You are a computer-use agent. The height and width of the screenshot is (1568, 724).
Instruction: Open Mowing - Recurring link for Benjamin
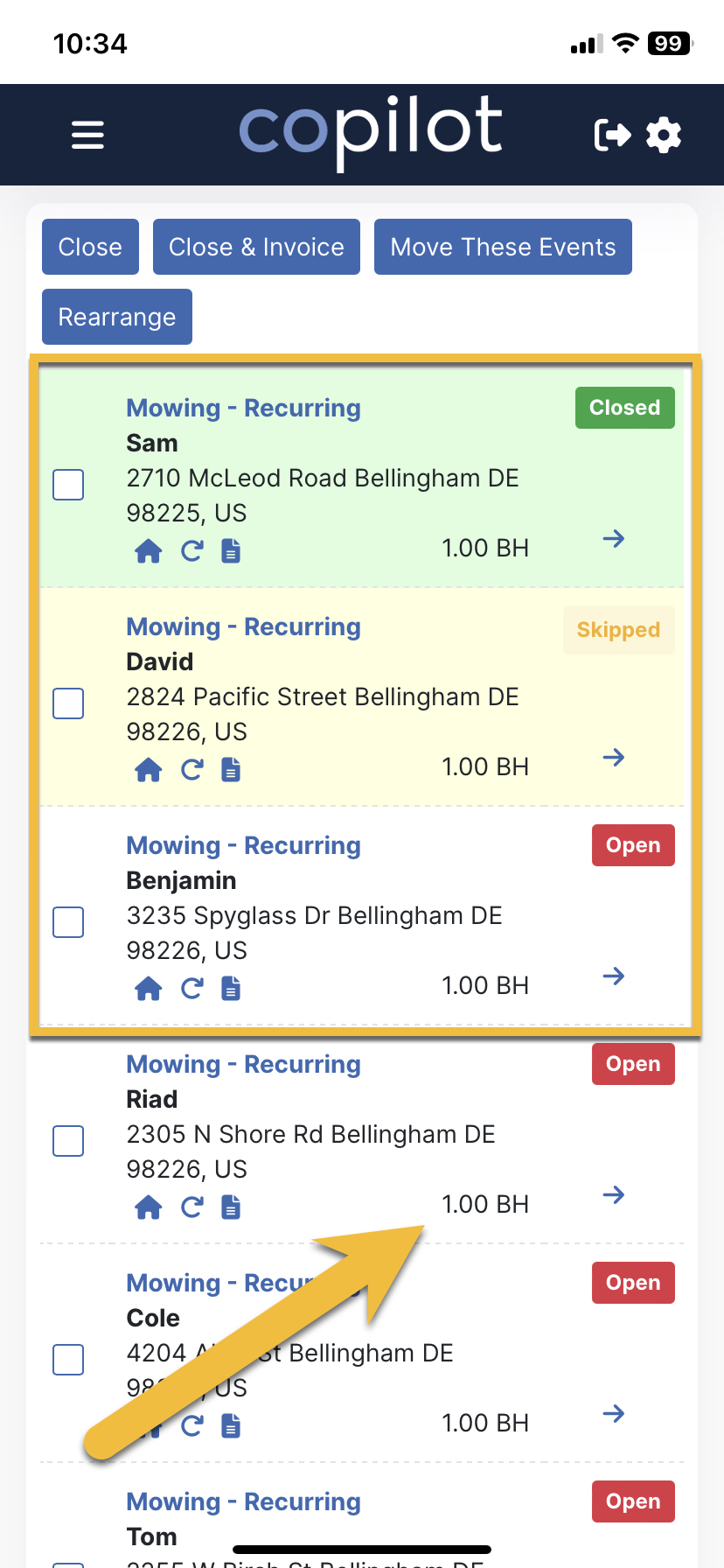[243, 845]
